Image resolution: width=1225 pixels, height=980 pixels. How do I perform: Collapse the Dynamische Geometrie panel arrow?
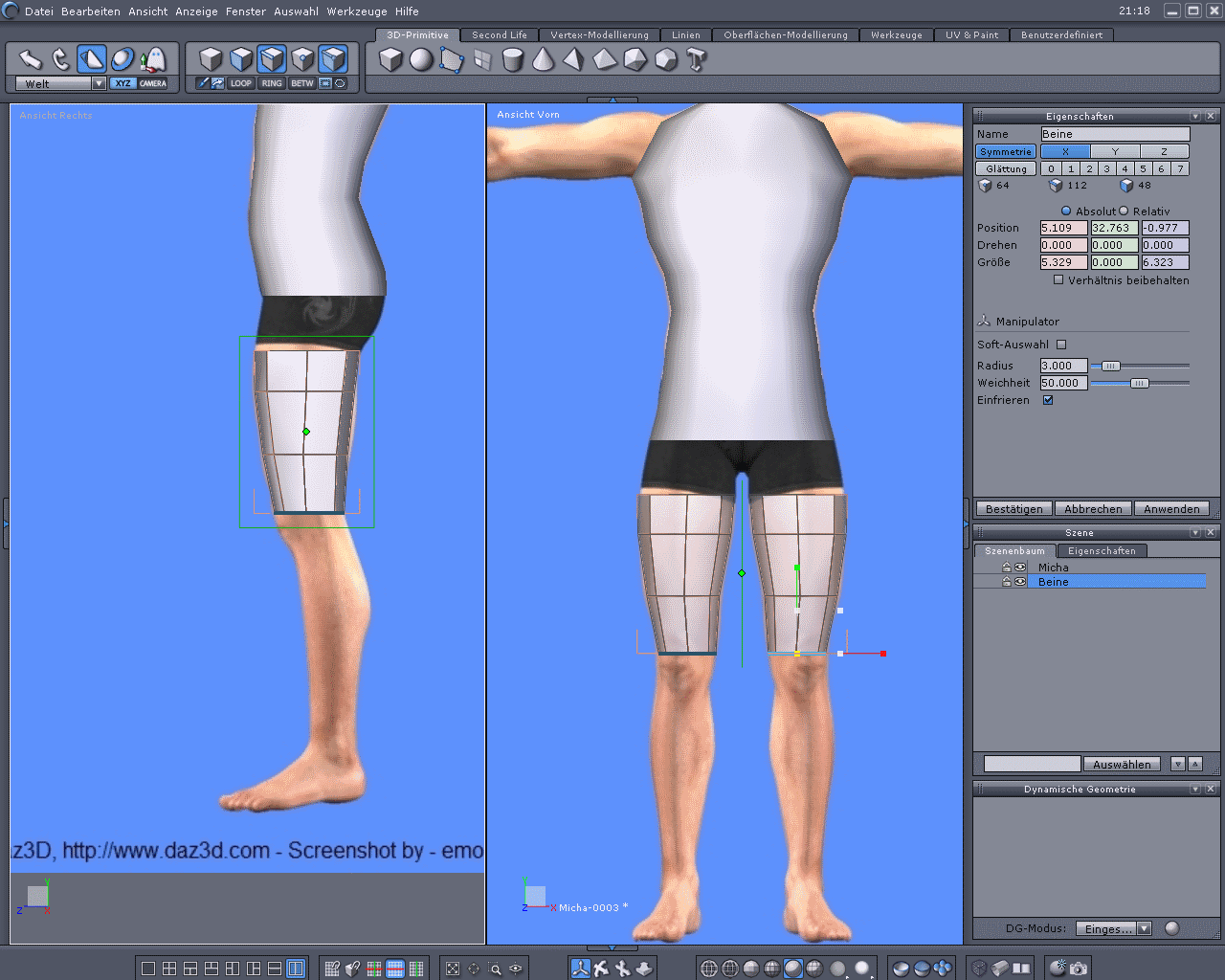tap(1195, 789)
